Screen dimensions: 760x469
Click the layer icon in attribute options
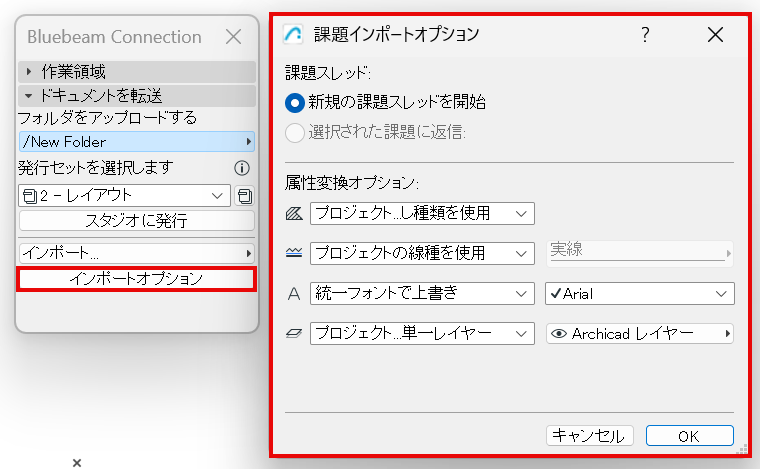pyautogui.click(x=294, y=333)
